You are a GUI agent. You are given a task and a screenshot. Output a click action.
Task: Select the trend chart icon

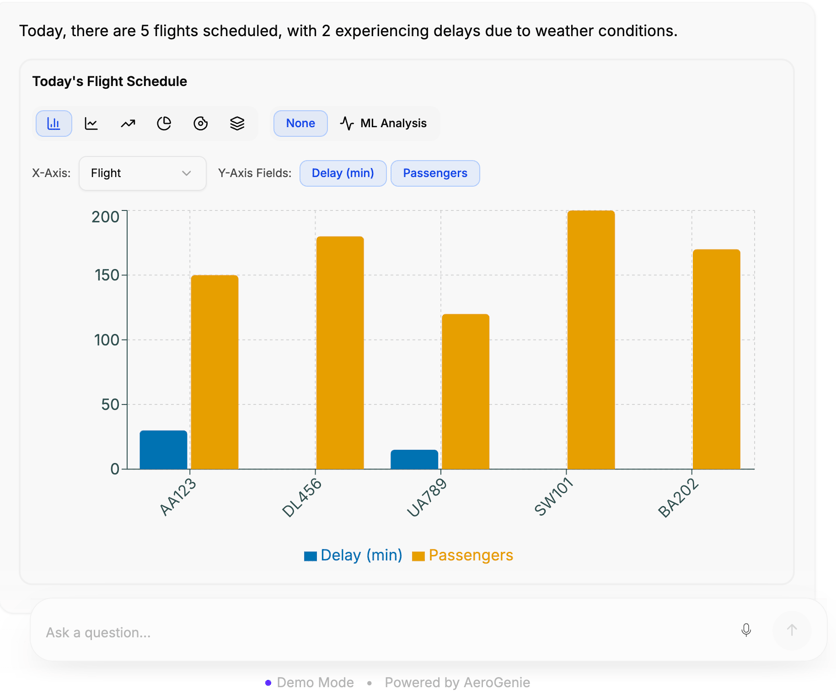click(127, 123)
